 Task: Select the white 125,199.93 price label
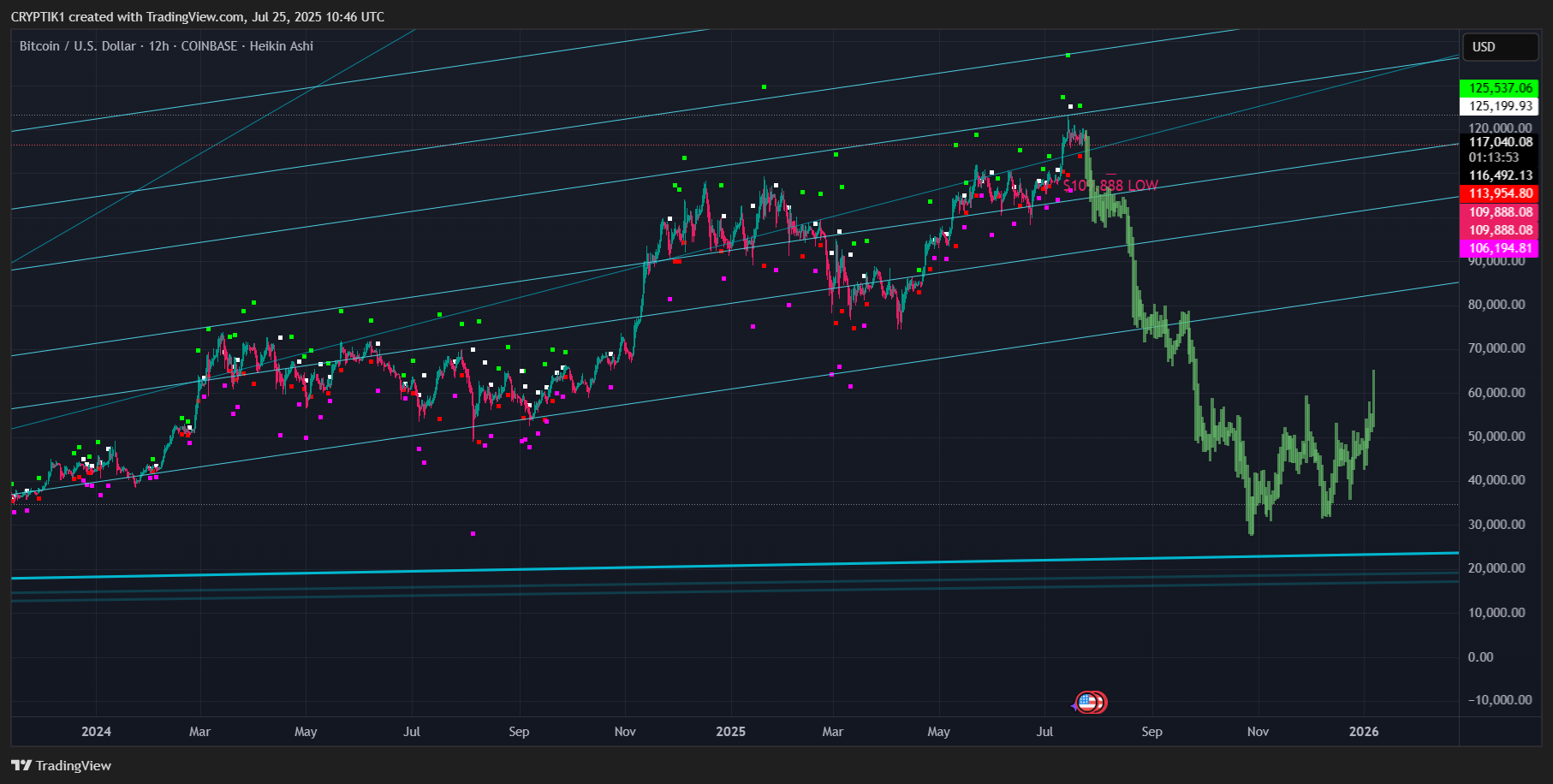[x=1499, y=106]
